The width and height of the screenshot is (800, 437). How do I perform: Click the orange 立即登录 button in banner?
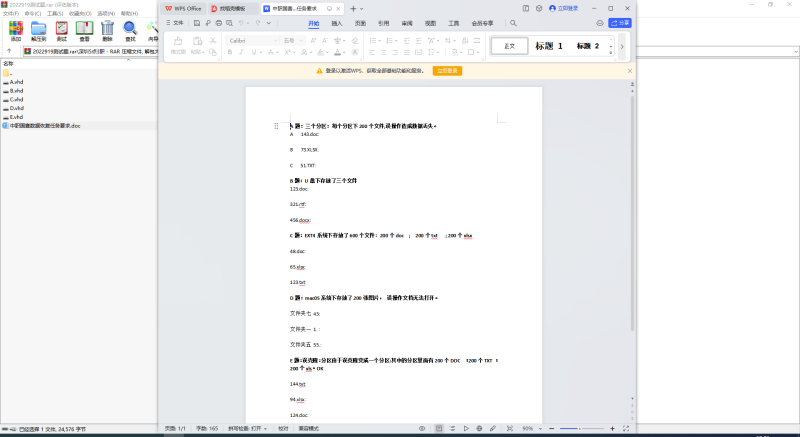pos(447,71)
